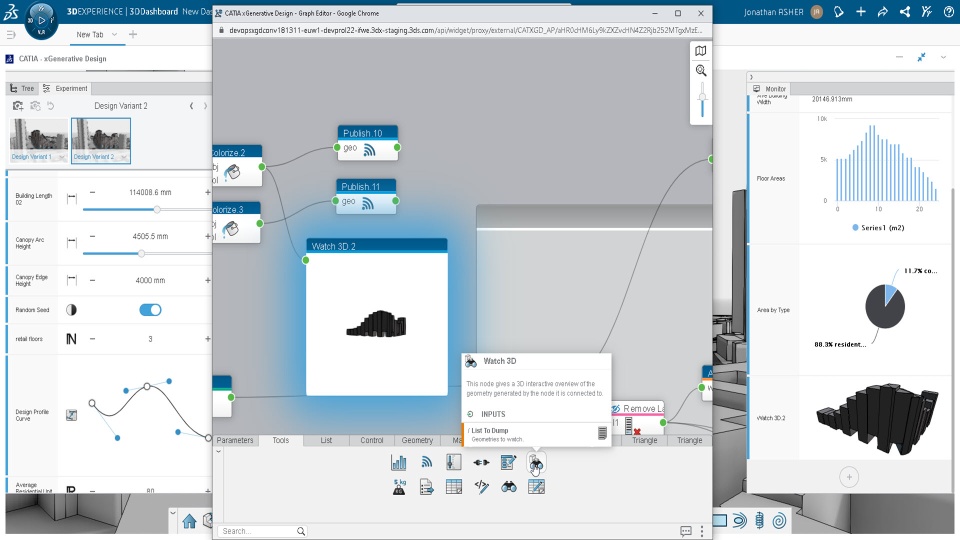Open the Geometry tab in Graph Editor
Screen dimensions: 960x540
coord(417,440)
